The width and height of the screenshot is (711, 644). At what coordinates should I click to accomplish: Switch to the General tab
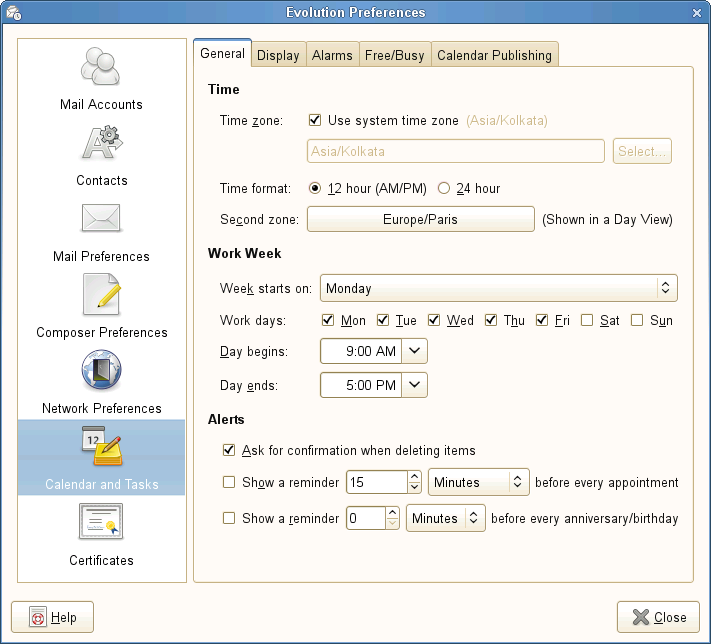222,54
